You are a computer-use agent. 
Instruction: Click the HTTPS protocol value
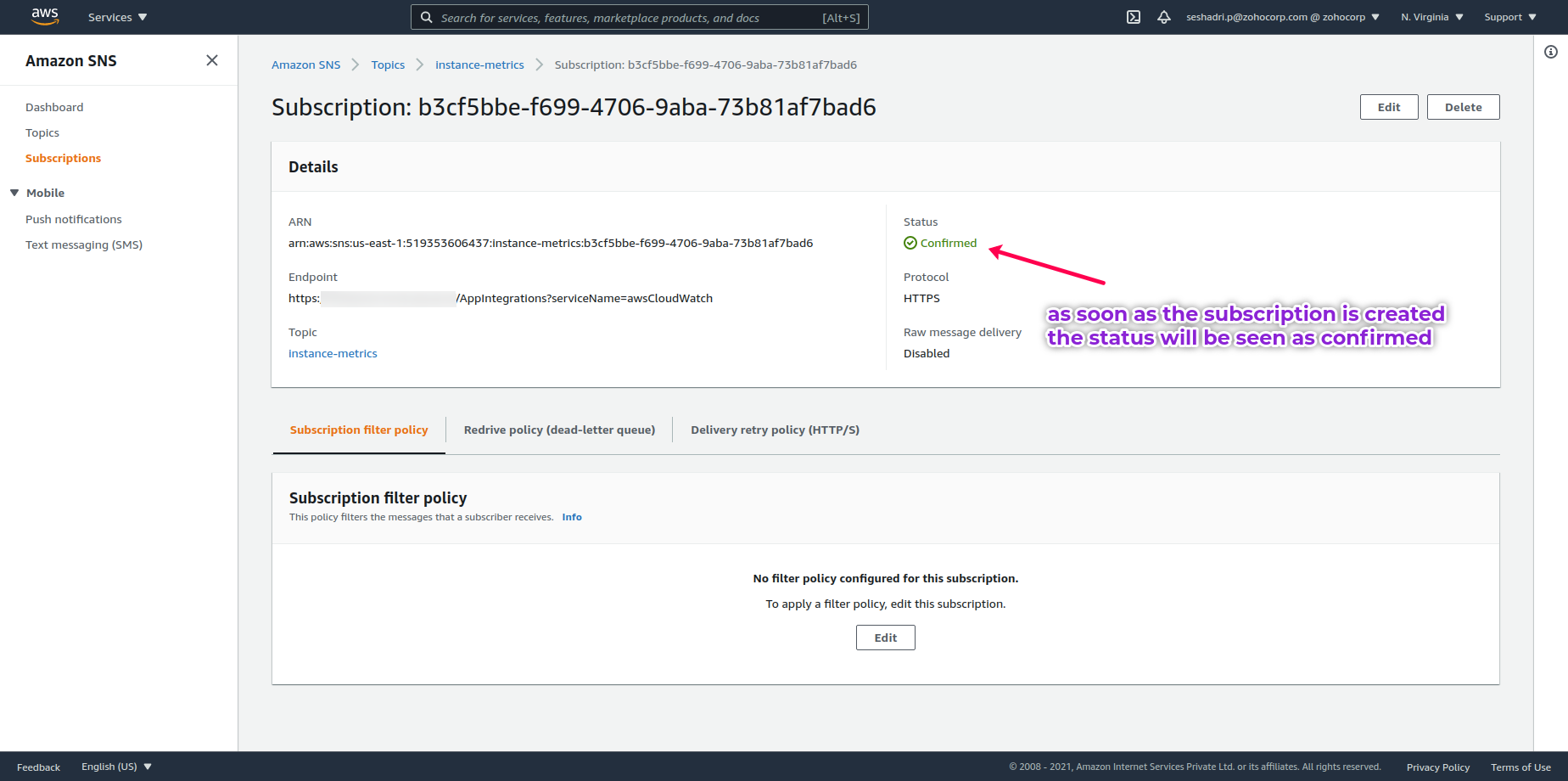tap(921, 298)
